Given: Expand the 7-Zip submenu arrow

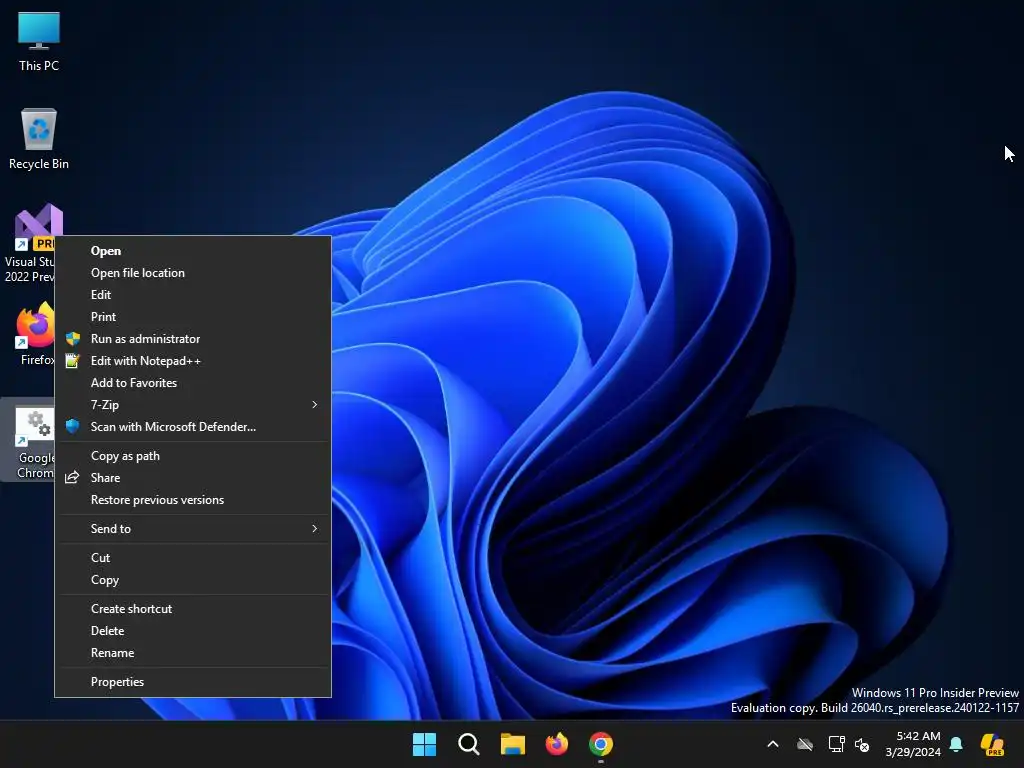Looking at the screenshot, I should click(315, 404).
